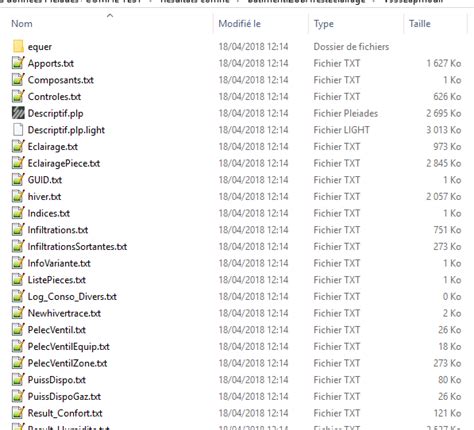Select the hiver.txt file name
Screen dimensions: 474x430
pos(44,197)
